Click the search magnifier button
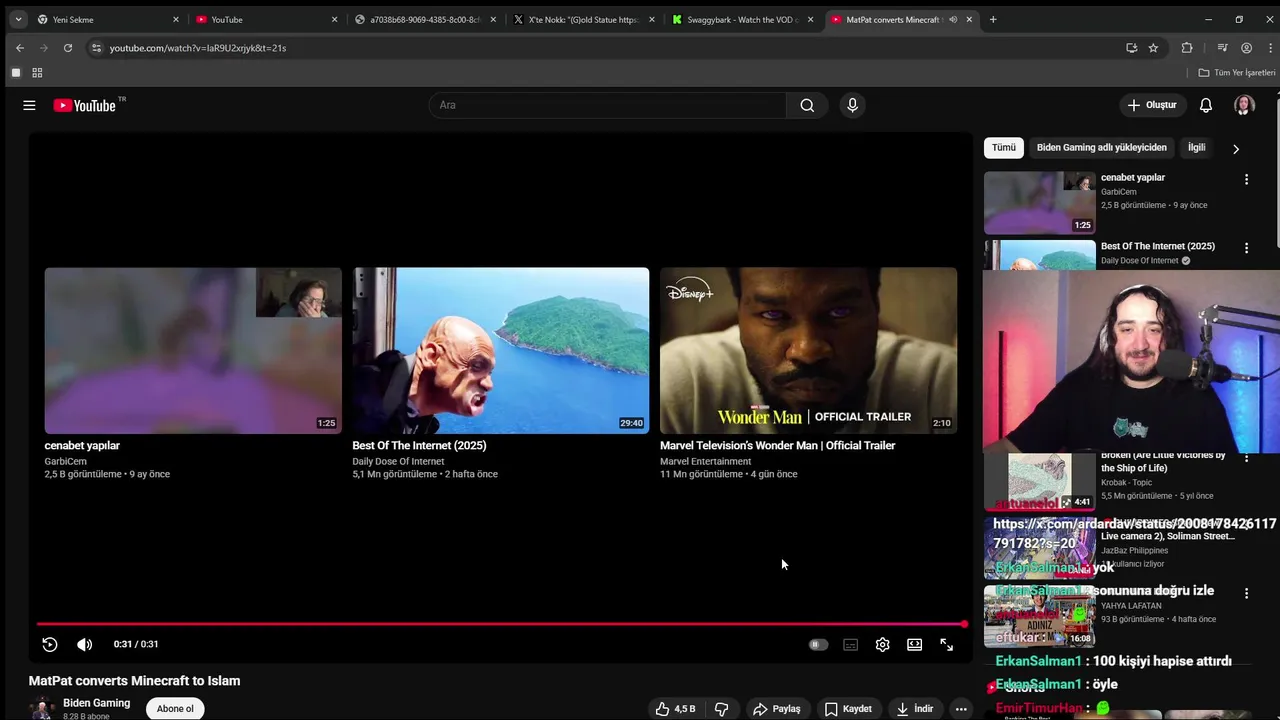This screenshot has width=1280, height=720. pyautogui.click(x=807, y=105)
